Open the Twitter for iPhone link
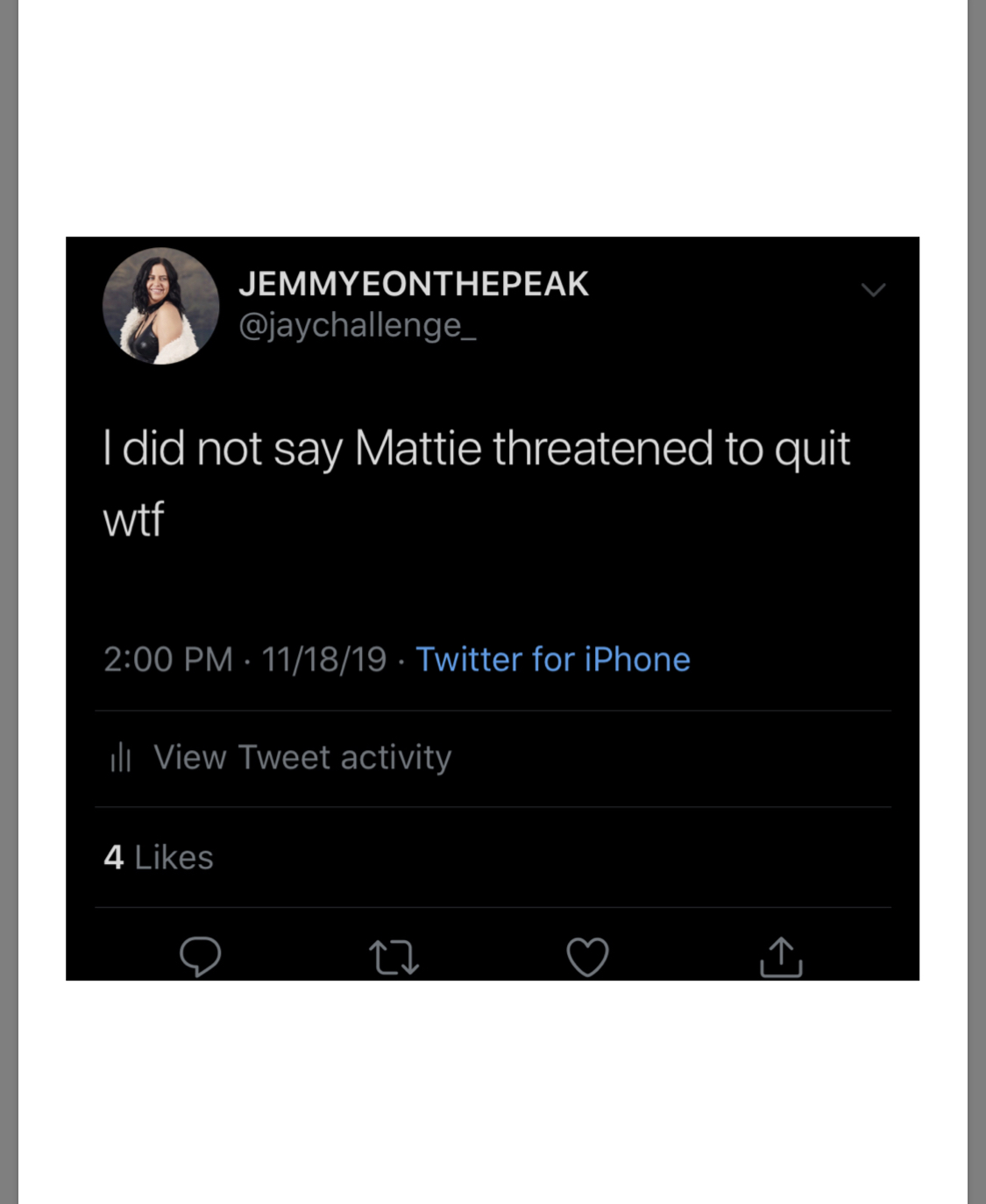The height and width of the screenshot is (1204, 986). tap(553, 659)
